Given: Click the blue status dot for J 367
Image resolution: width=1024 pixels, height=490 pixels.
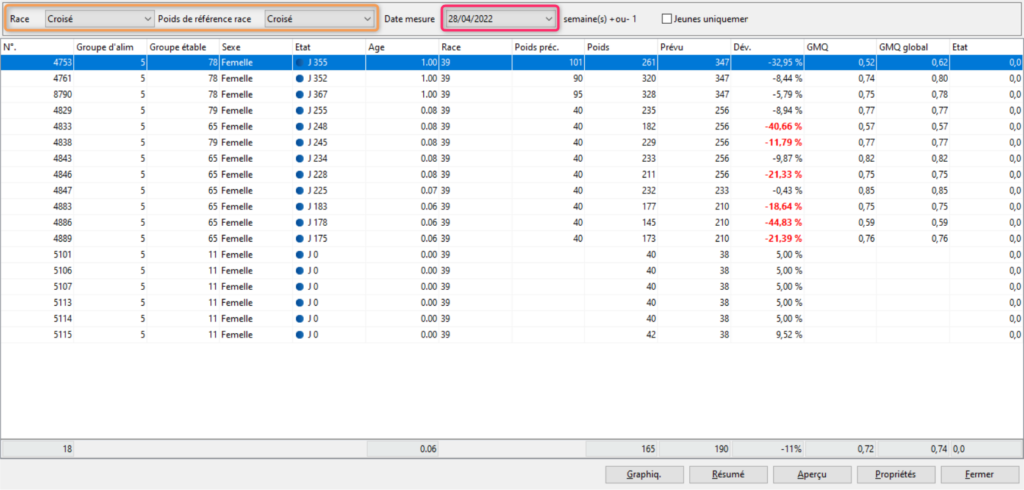Looking at the screenshot, I should click(x=301, y=94).
